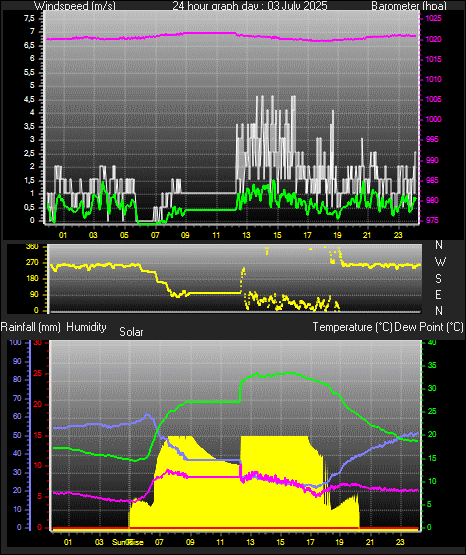Click the E compass direction label
The image size is (466, 555).
click(438, 294)
